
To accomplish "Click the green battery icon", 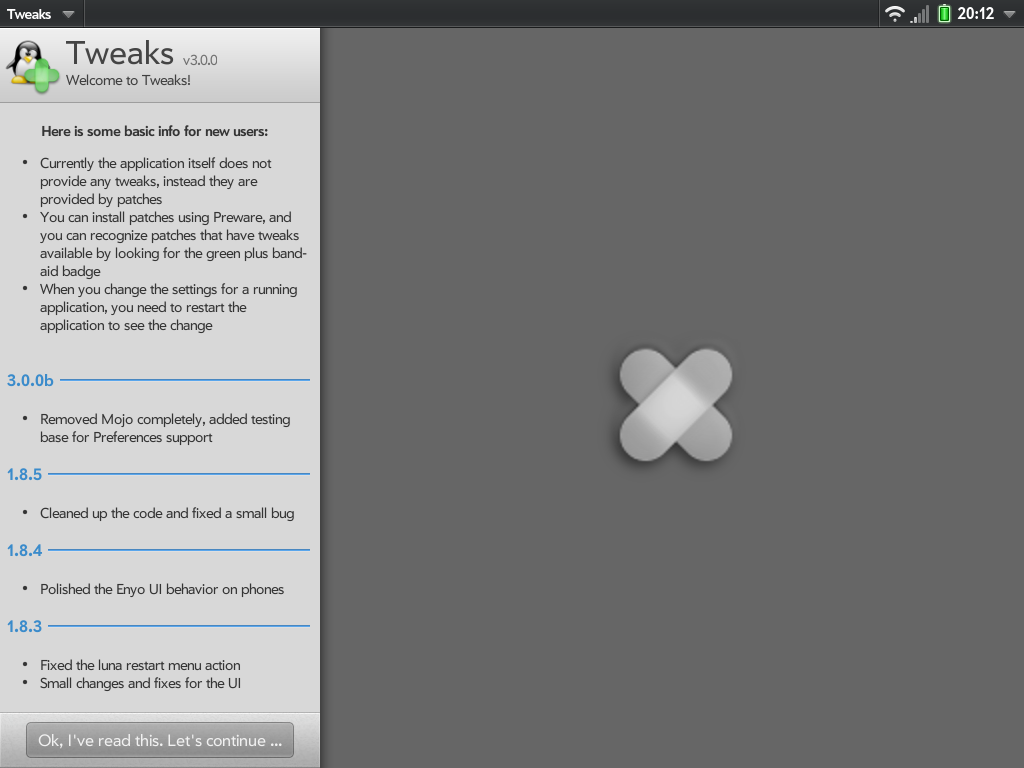I will pyautogui.click(x=944, y=14).
